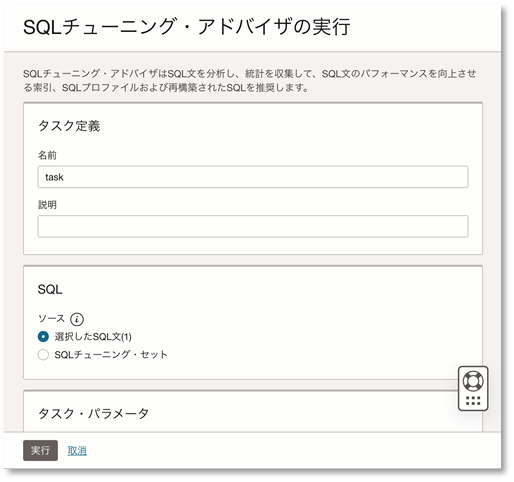Image resolution: width=514 pixels, height=482 pixels.
Task: Click the 説明 field label
Action: [x=47, y=205]
